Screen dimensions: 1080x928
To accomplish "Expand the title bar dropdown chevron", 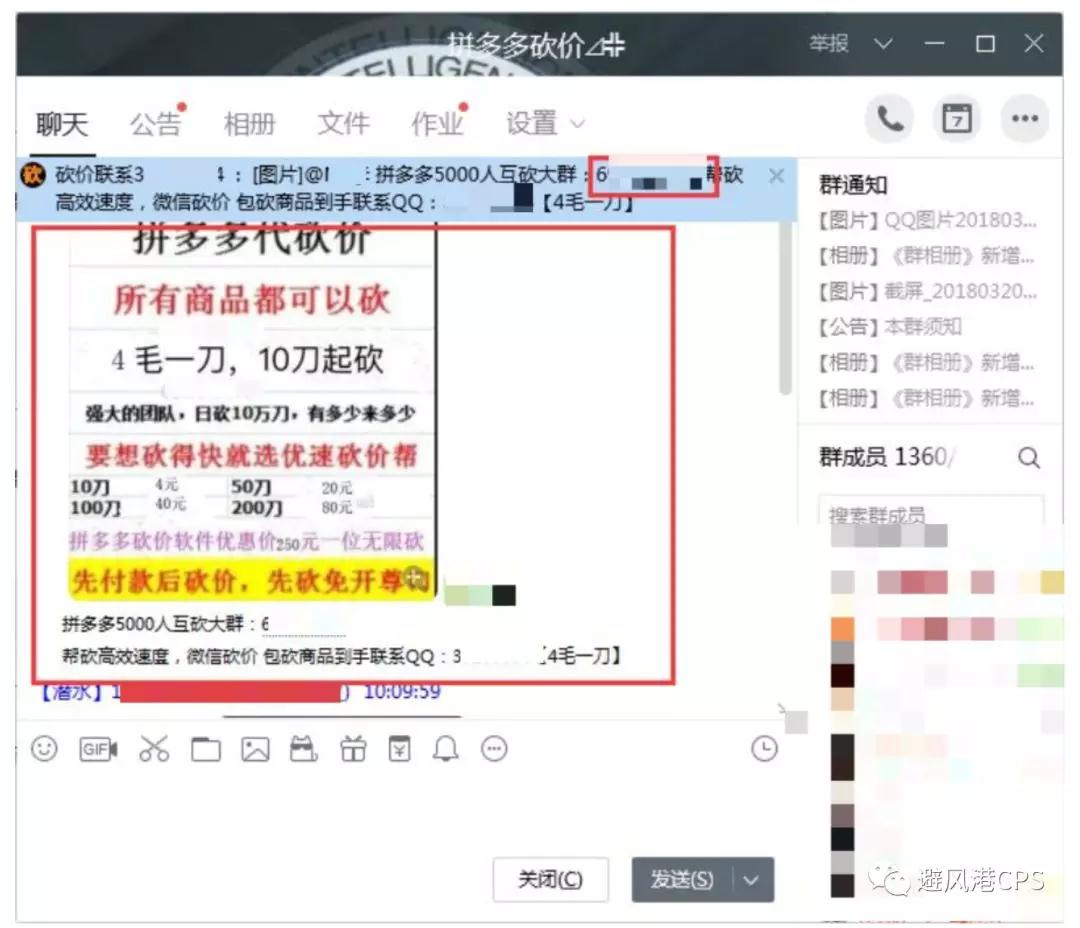I will [x=883, y=43].
